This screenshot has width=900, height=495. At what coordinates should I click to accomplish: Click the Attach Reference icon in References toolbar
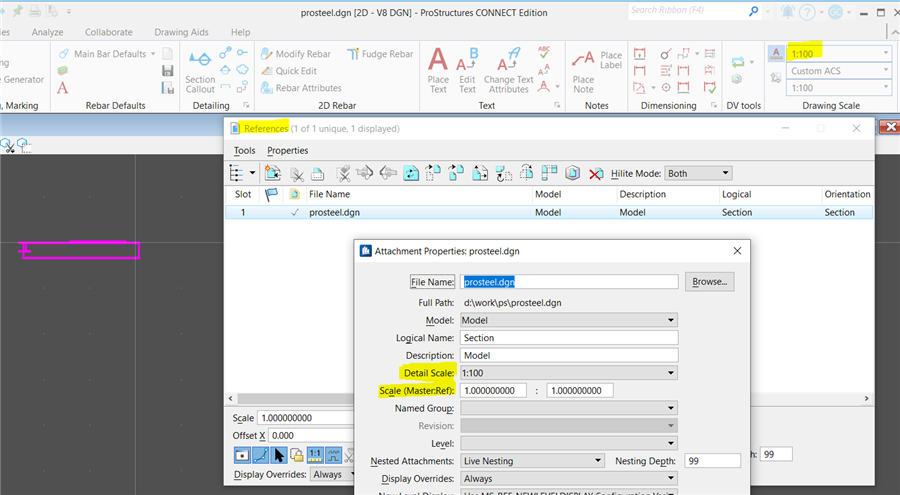pyautogui.click(x=273, y=173)
